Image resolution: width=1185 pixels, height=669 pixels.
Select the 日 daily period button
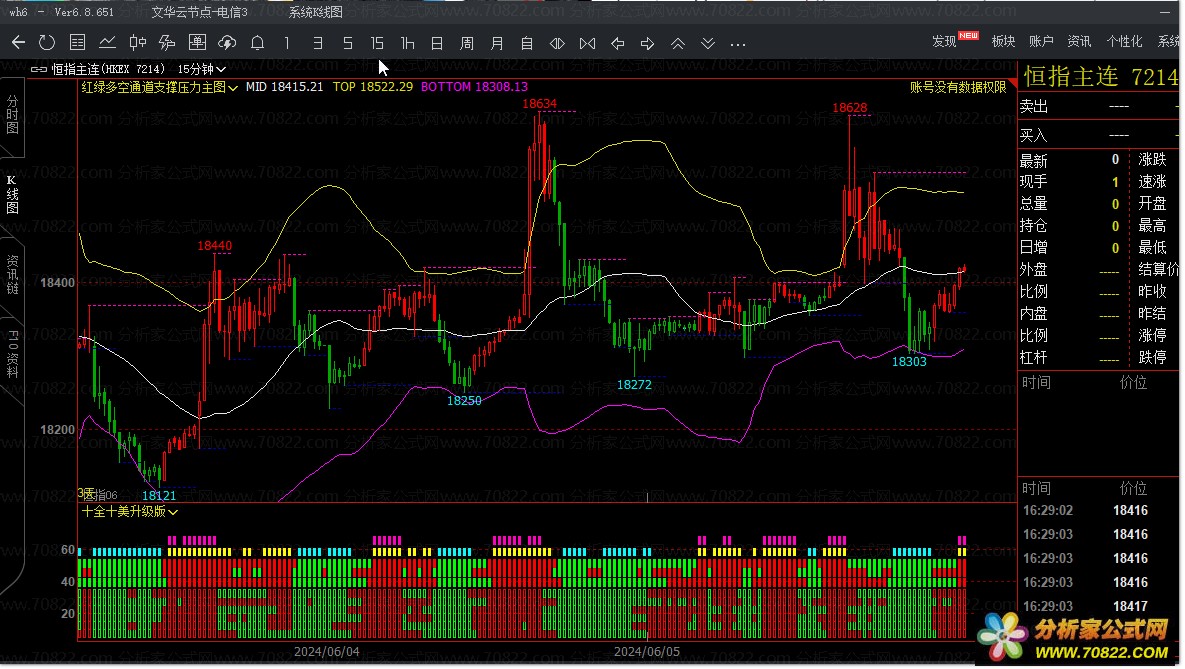(437, 43)
